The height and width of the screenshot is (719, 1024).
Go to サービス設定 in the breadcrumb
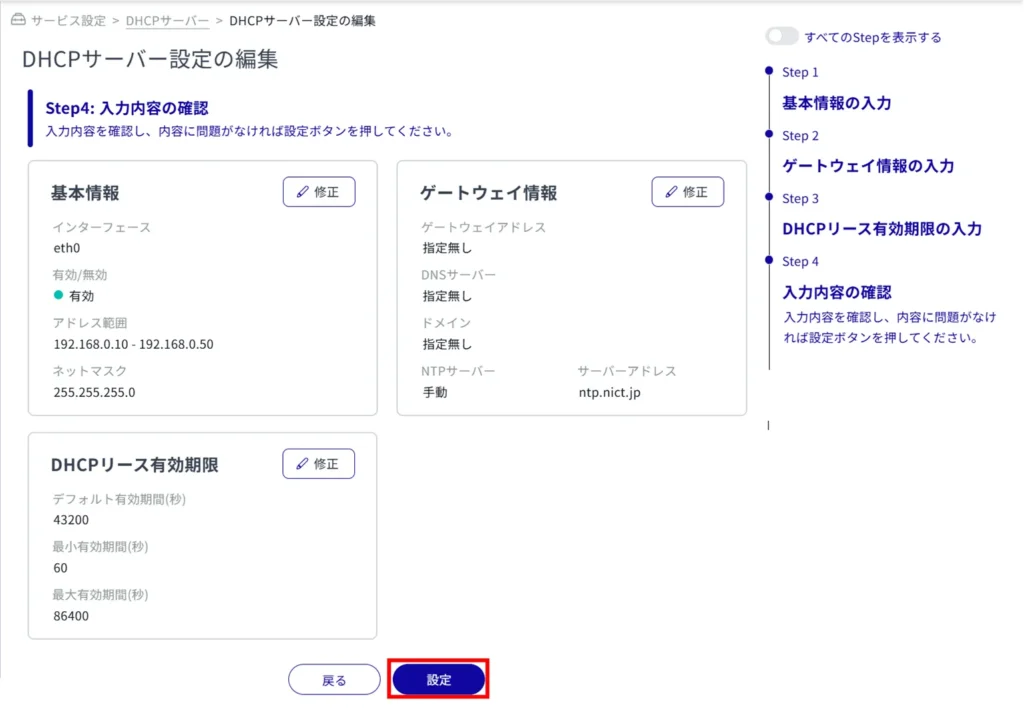(x=70, y=20)
